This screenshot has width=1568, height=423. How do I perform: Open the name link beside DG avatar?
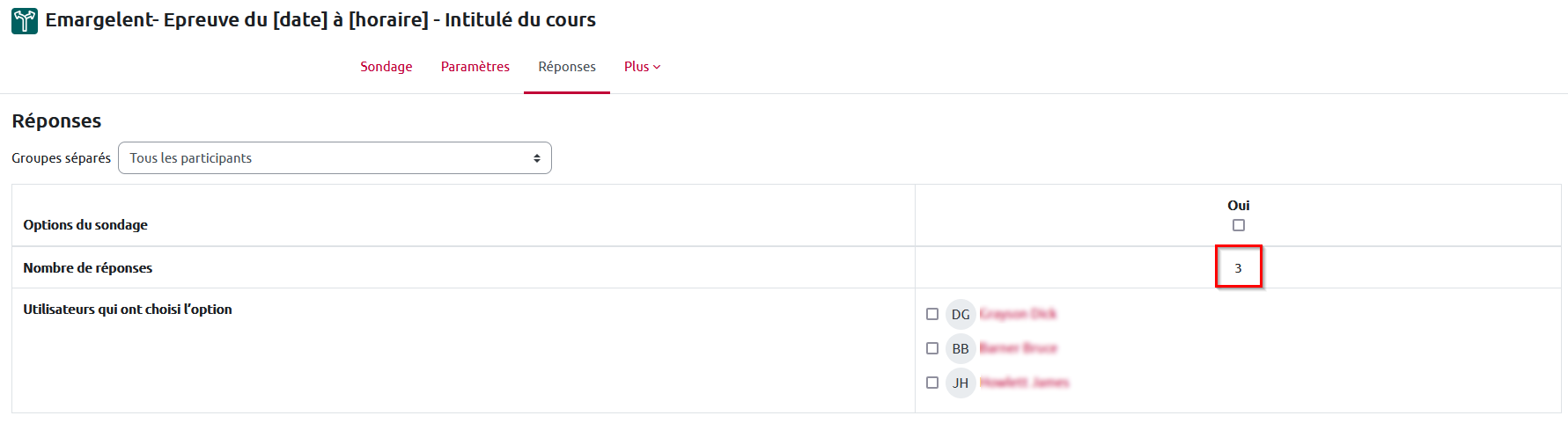tap(1018, 314)
